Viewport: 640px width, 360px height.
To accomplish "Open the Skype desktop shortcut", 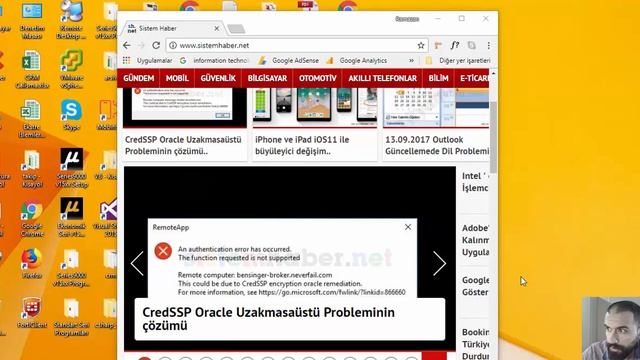I will coord(71,115).
